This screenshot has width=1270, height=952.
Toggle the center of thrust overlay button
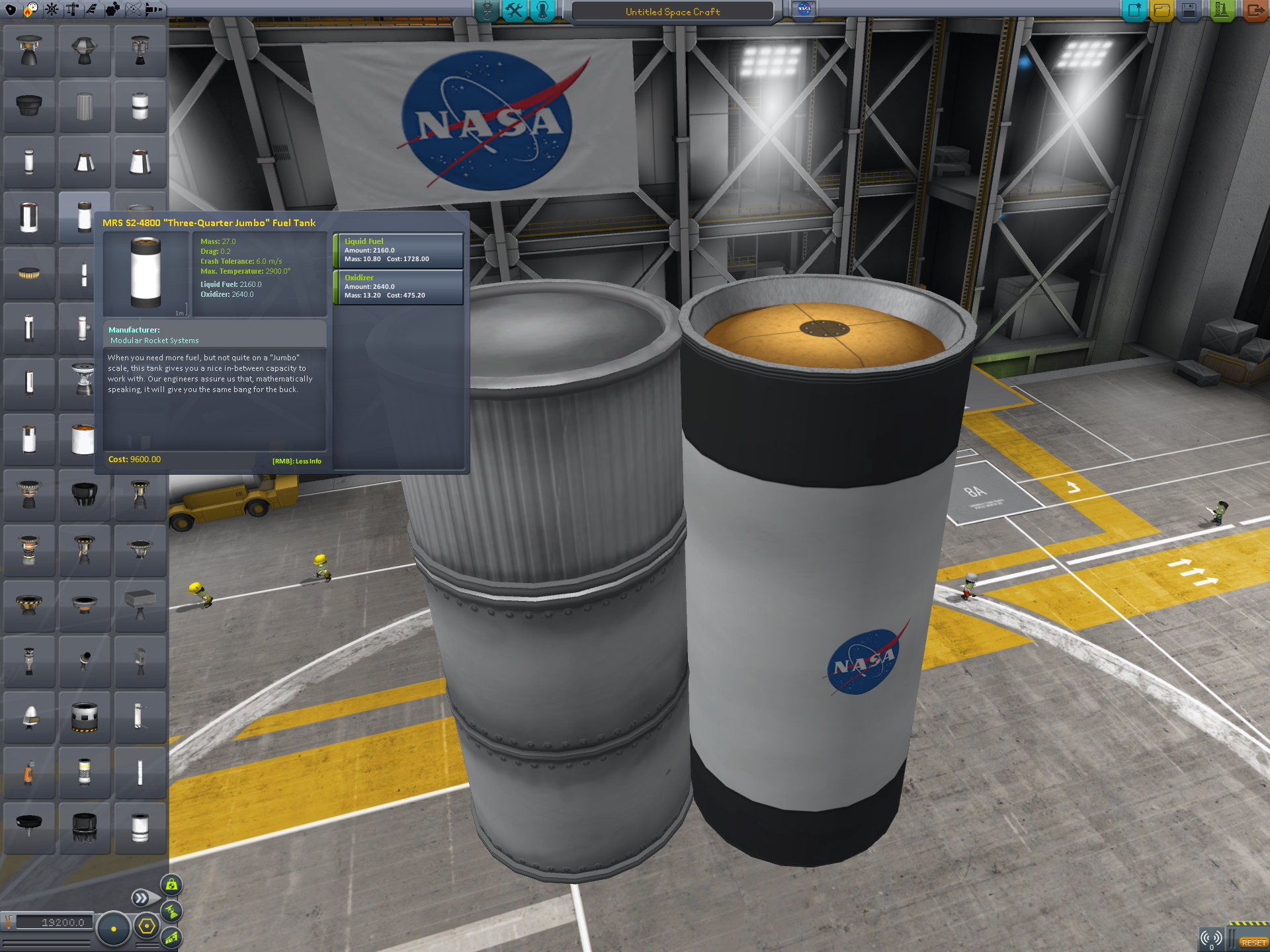pyautogui.click(x=171, y=911)
